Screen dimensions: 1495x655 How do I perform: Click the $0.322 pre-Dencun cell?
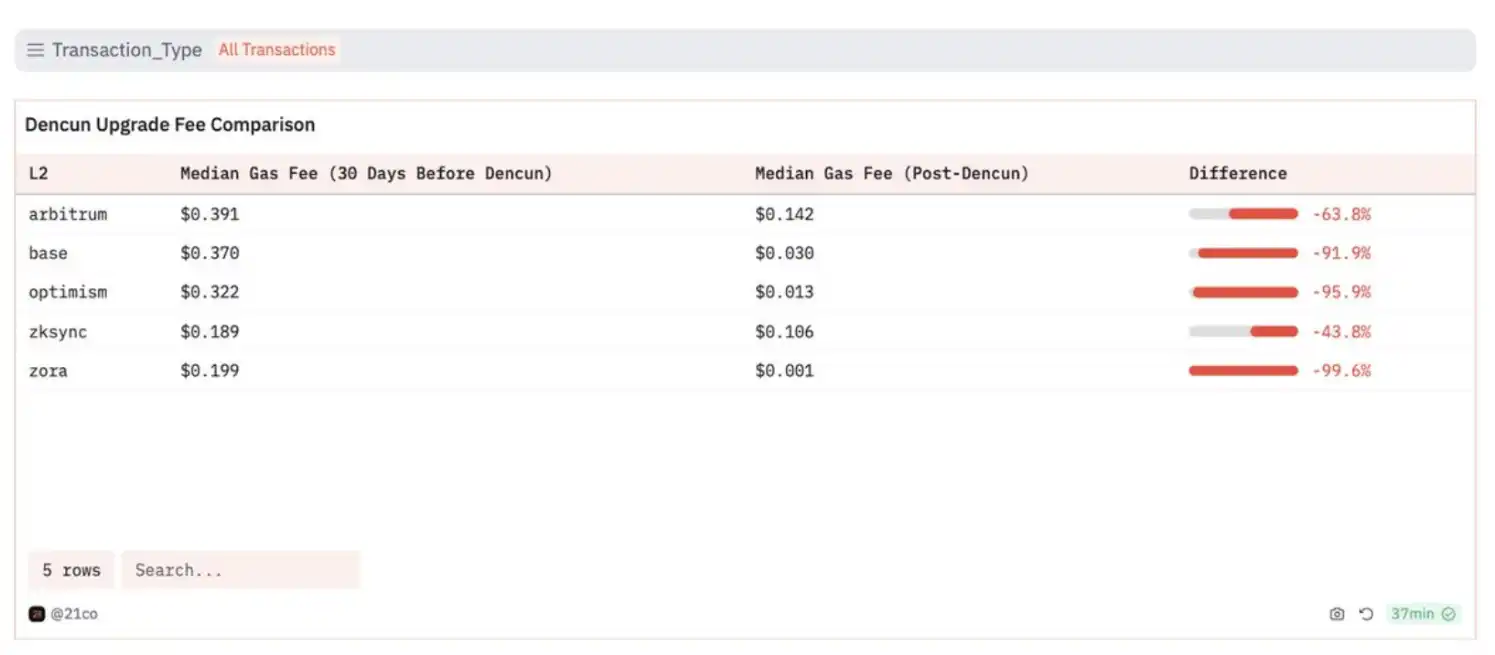coord(210,292)
